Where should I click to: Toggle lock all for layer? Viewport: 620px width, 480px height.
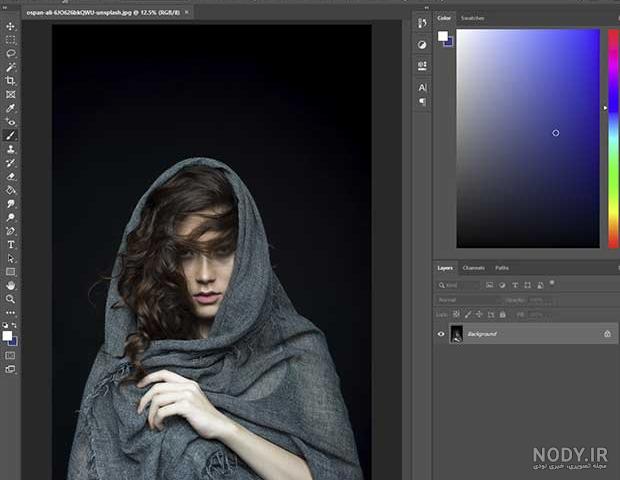click(x=503, y=314)
